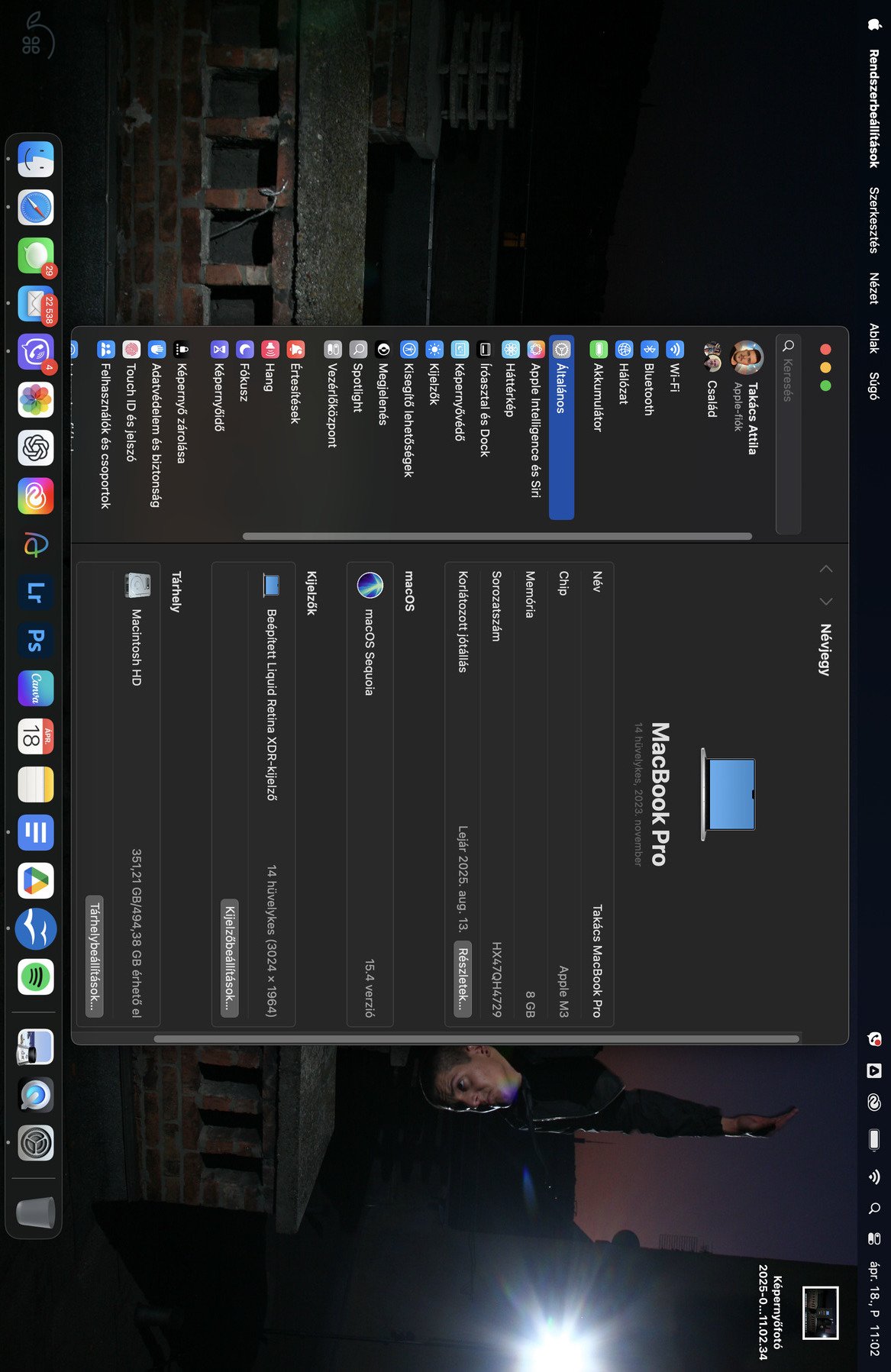Show battery status in menu bar
The image size is (891, 1372).
(x=874, y=1139)
